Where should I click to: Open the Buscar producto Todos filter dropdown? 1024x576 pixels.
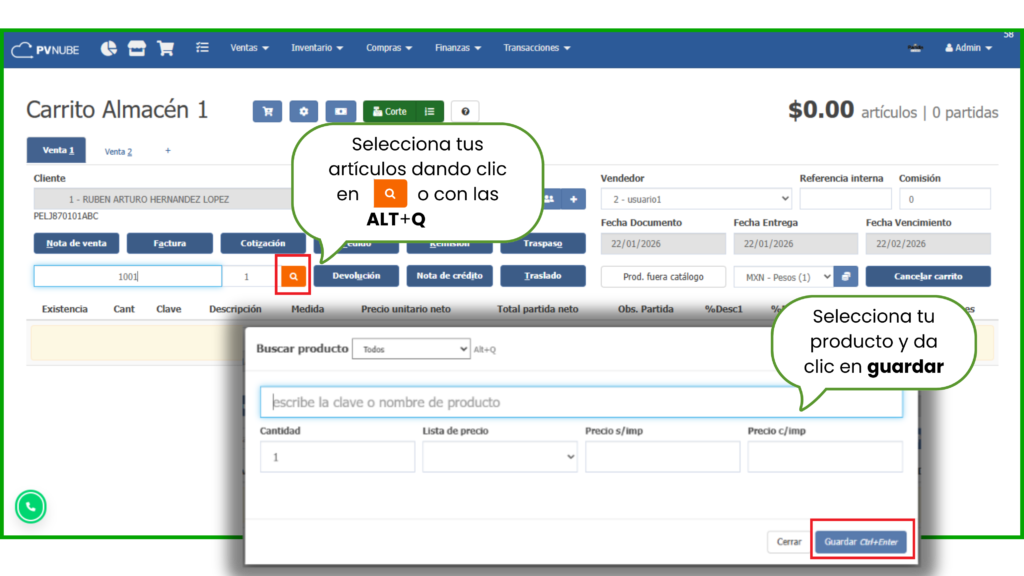click(411, 349)
